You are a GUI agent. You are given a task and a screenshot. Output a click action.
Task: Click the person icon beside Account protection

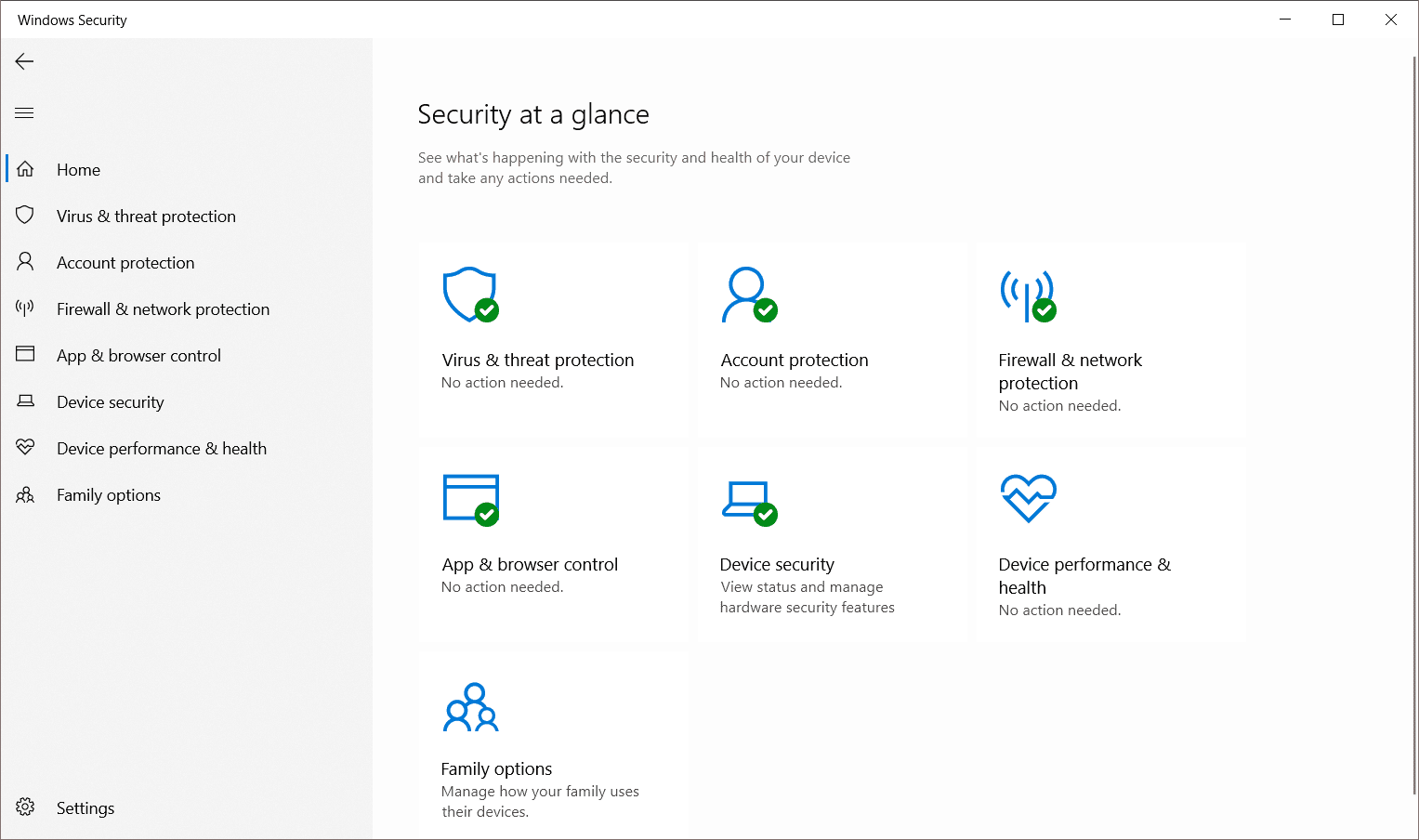click(x=25, y=262)
